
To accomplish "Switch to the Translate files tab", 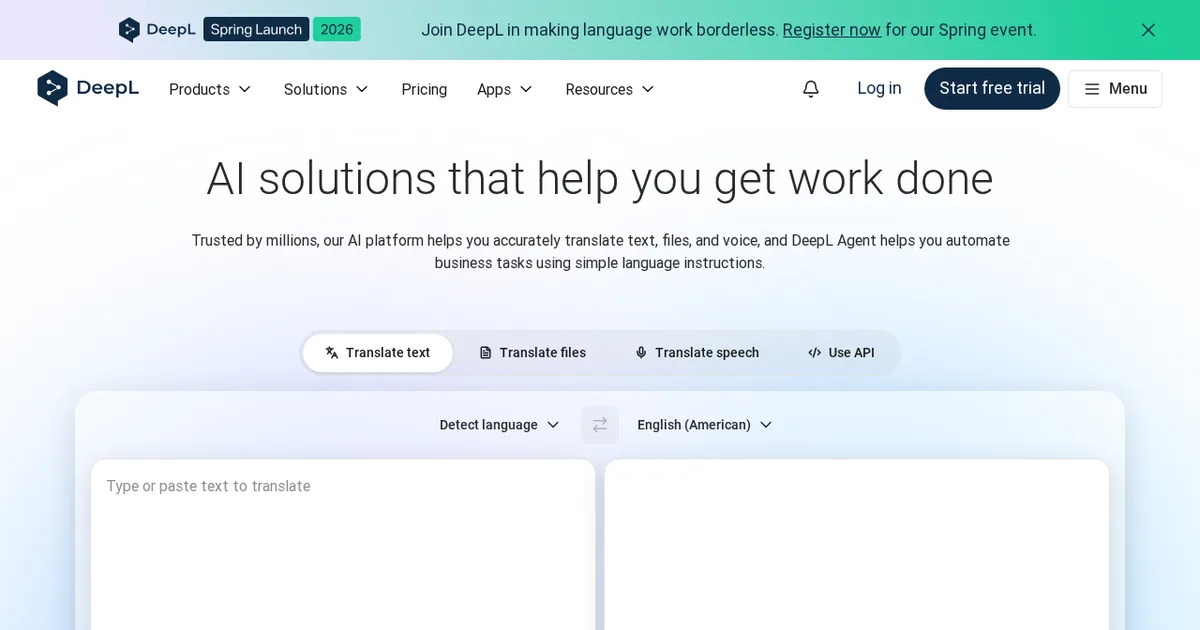I will click(x=533, y=353).
